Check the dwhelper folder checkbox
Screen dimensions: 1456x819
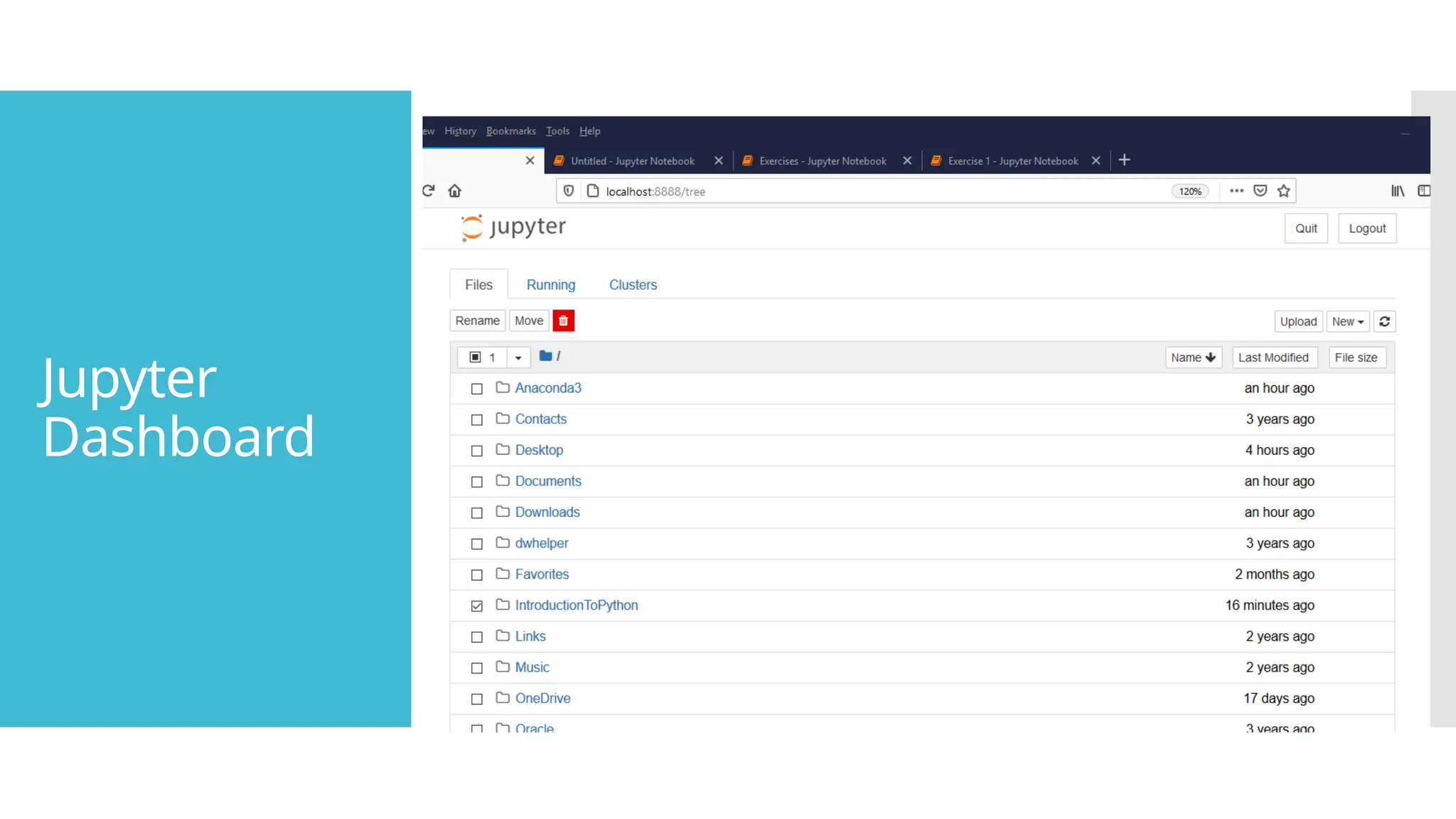477,544
